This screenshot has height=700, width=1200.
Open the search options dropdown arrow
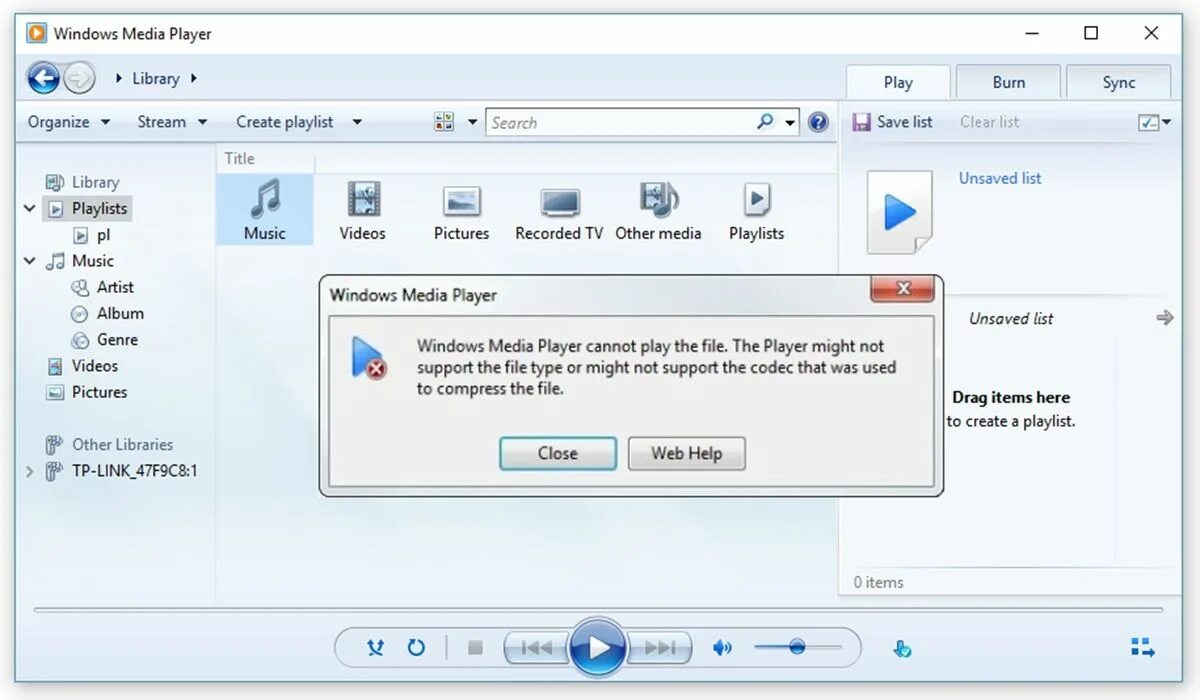coord(790,123)
